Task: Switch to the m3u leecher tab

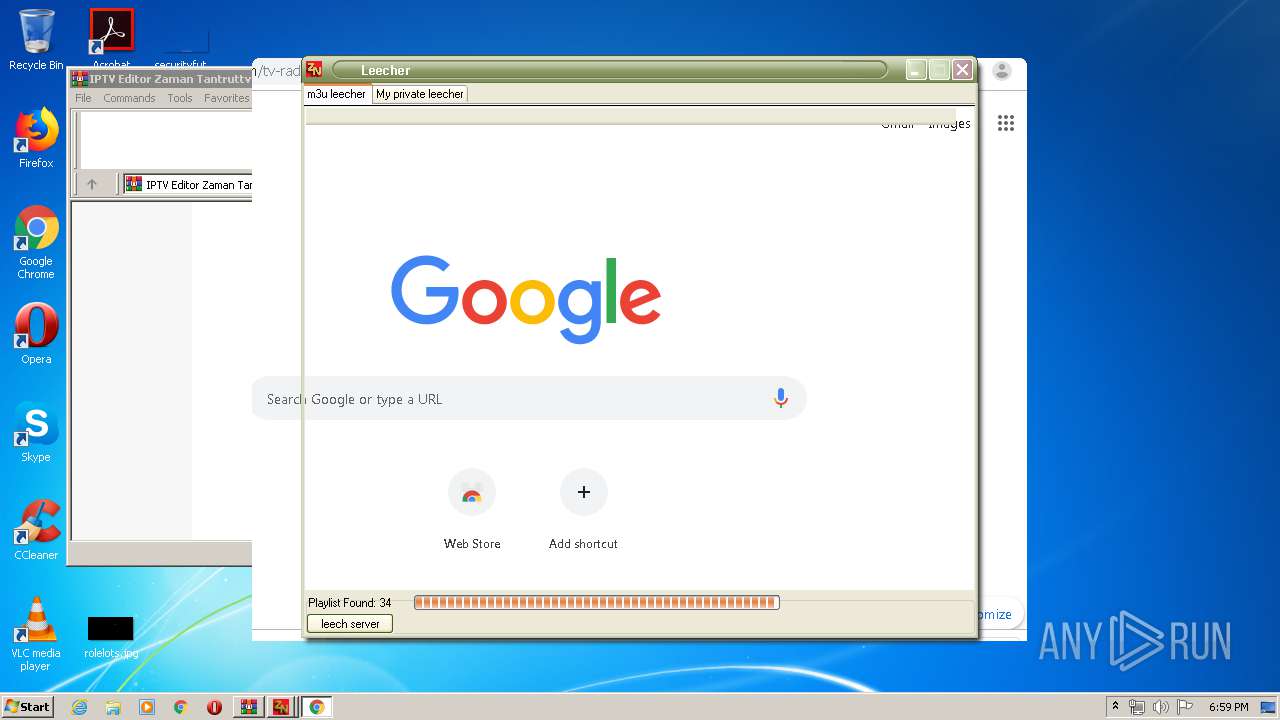Action: point(337,94)
